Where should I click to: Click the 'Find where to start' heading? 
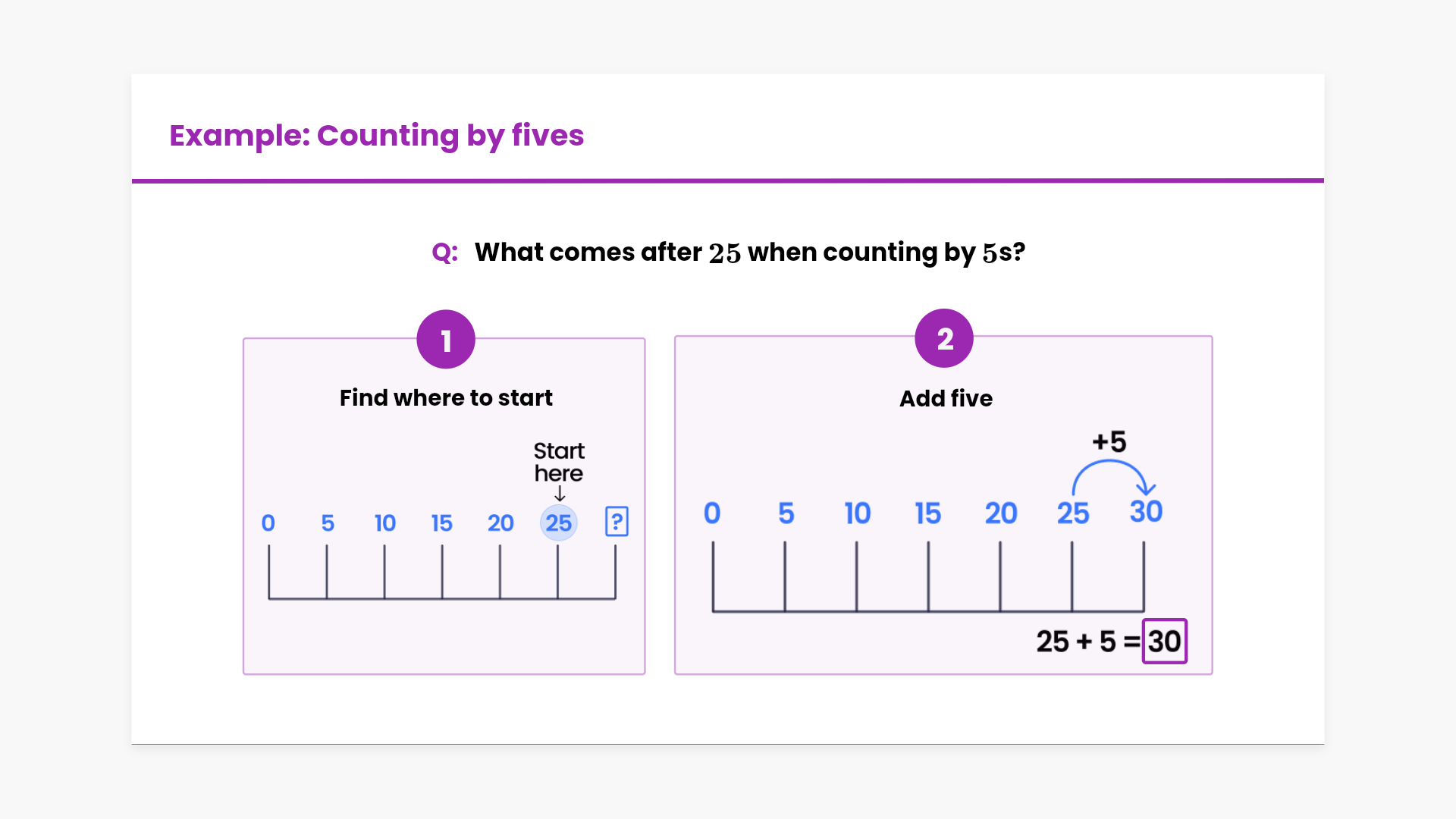[446, 398]
